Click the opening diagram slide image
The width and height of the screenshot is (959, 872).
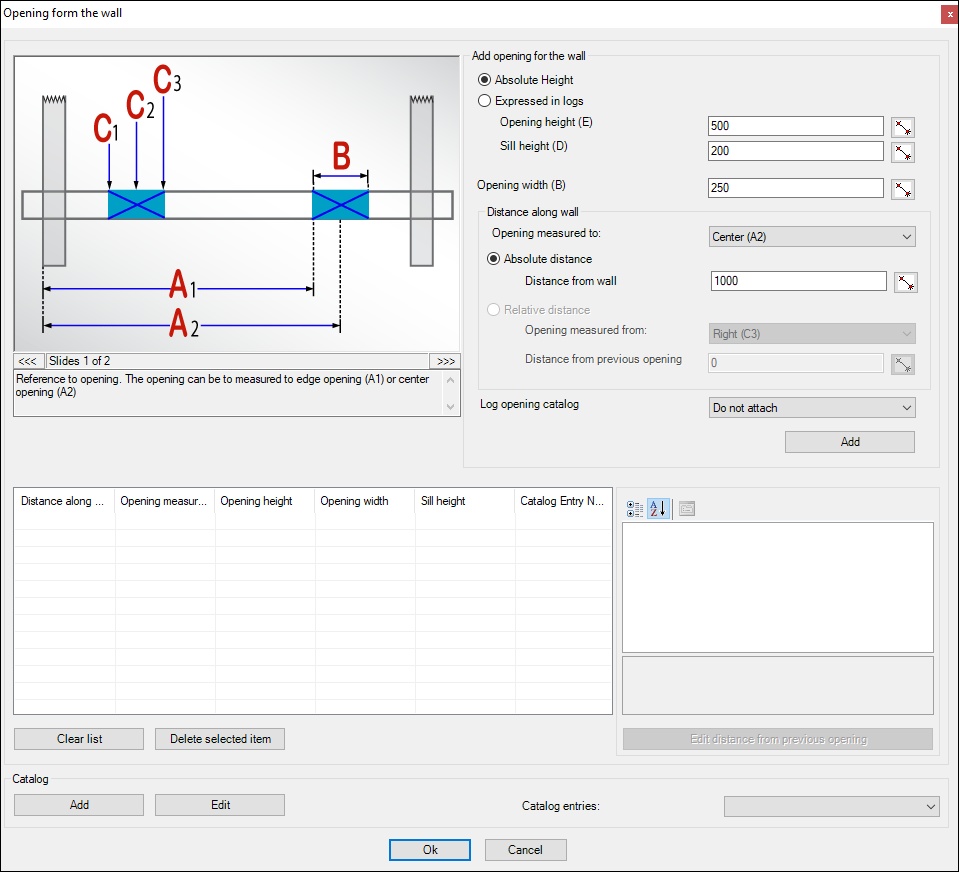[237, 204]
